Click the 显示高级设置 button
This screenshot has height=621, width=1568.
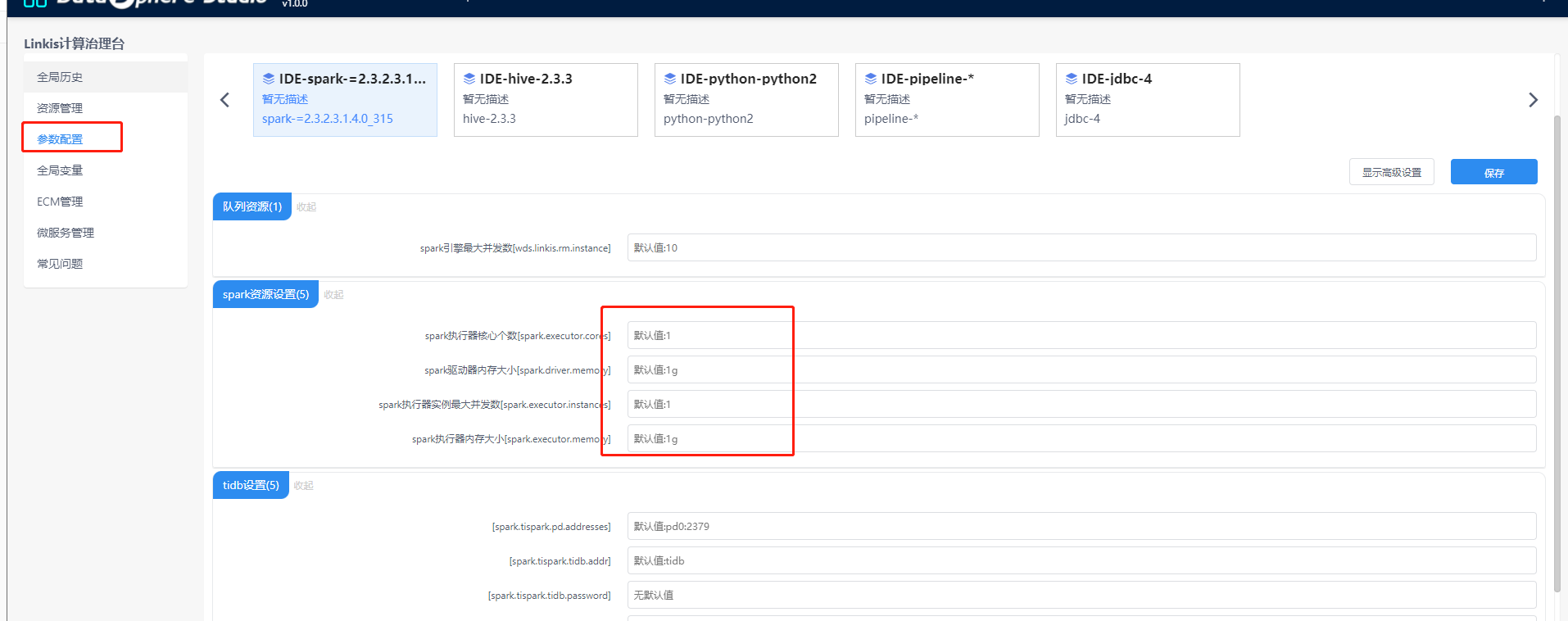pos(1391,172)
